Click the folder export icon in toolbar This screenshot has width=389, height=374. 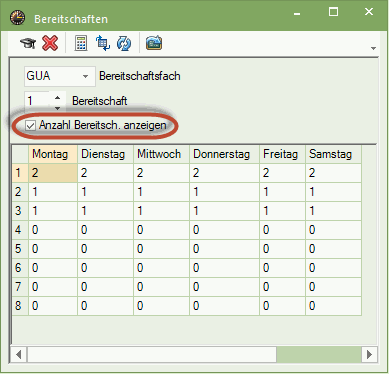154,43
